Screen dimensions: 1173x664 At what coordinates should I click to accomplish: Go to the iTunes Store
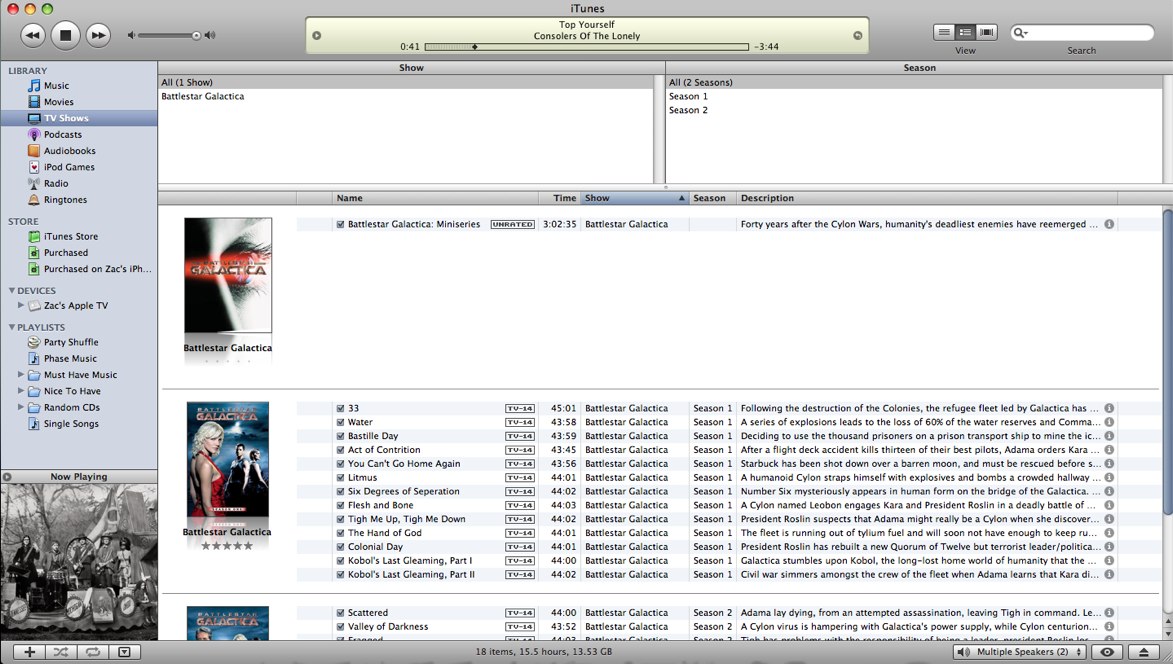[70, 236]
